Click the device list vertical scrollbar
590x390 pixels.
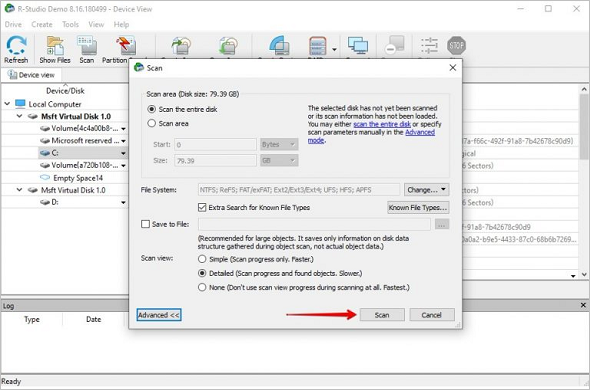pos(584,182)
